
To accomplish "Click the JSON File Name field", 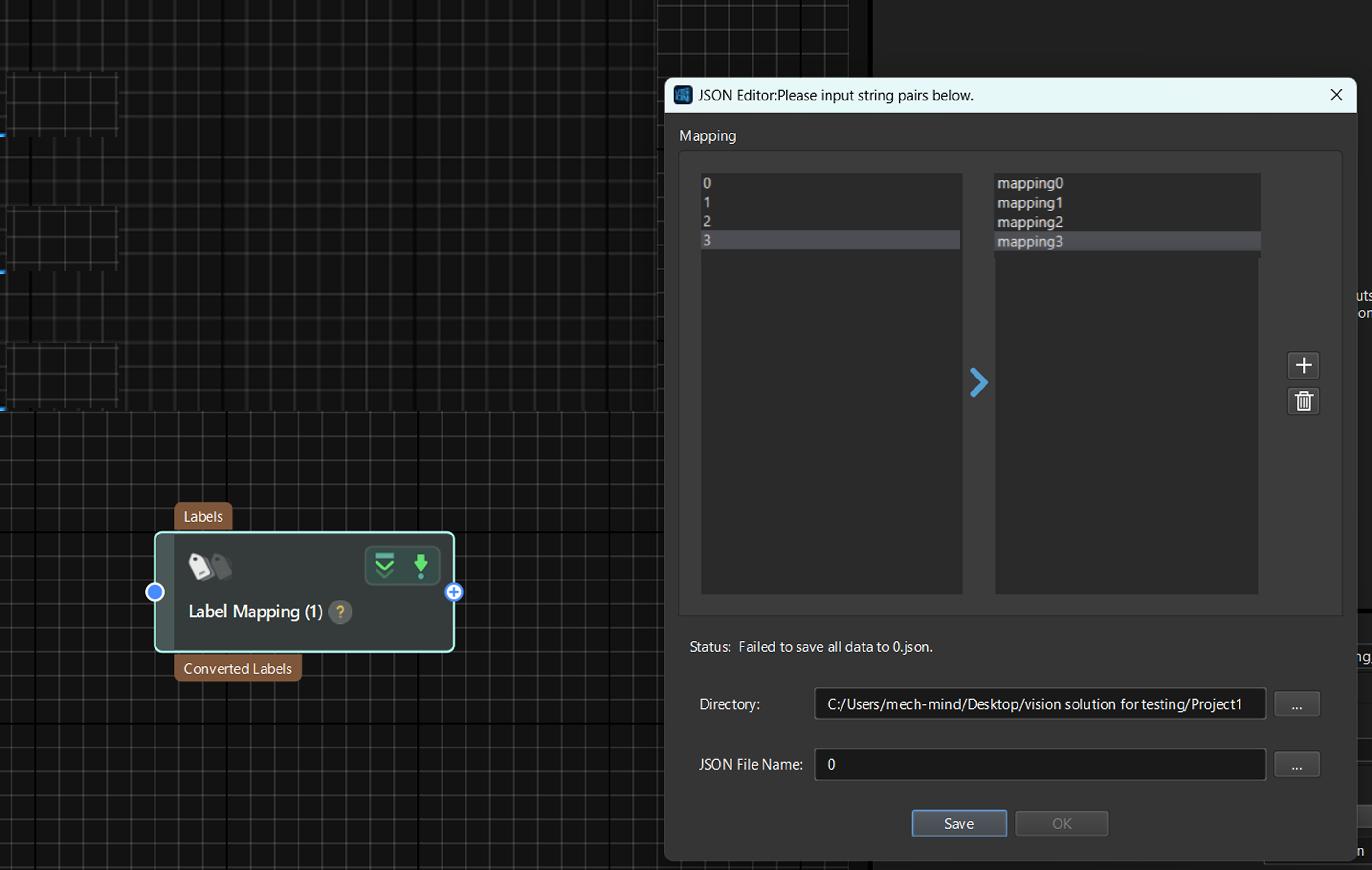I will click(x=1039, y=765).
